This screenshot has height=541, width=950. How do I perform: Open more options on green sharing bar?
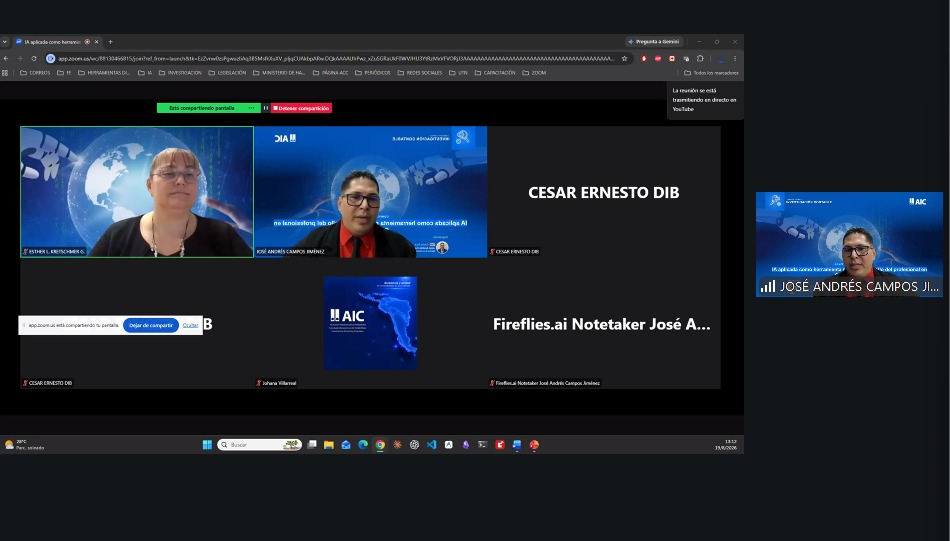(x=251, y=108)
